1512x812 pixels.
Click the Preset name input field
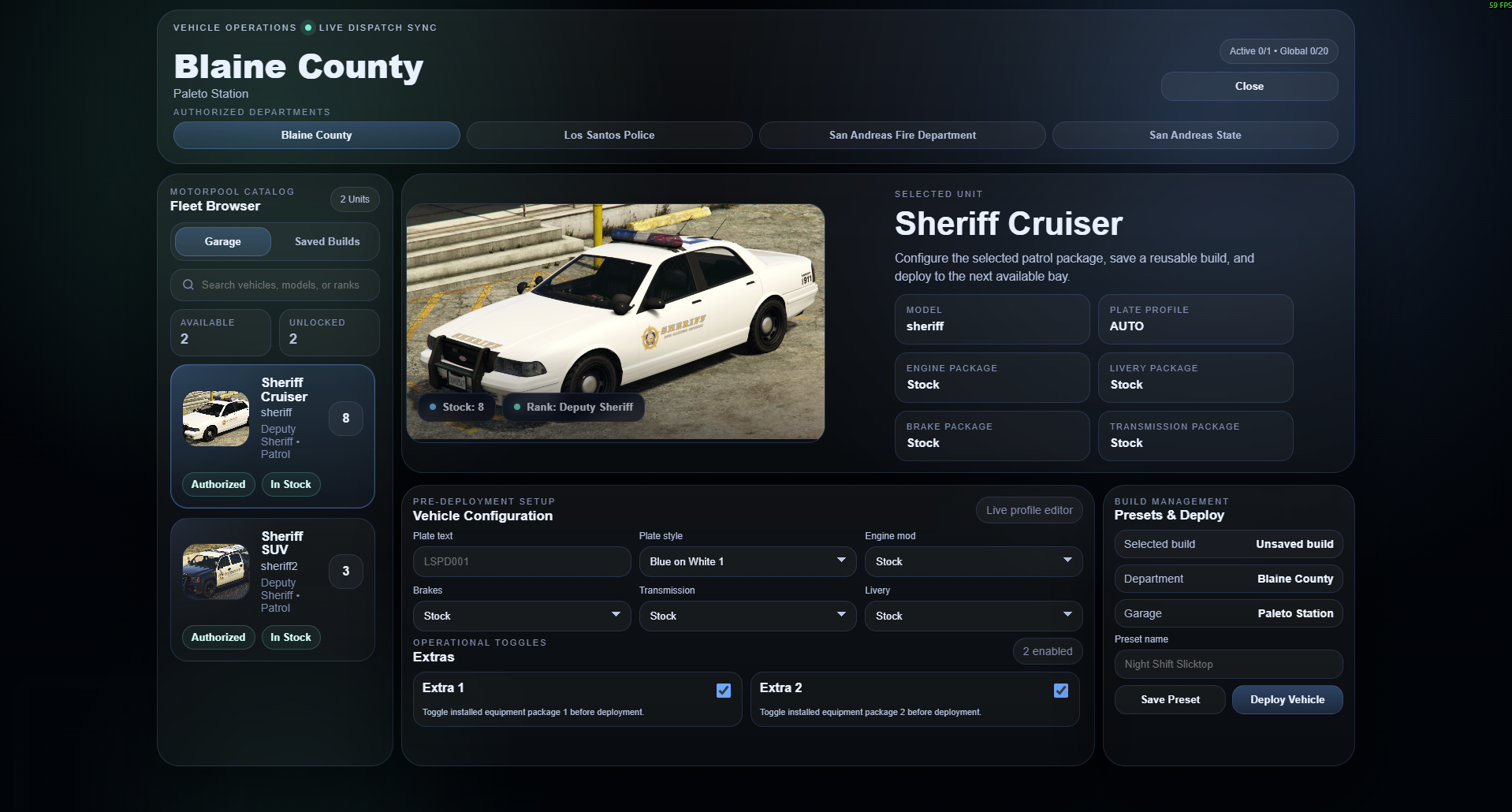(x=1227, y=664)
